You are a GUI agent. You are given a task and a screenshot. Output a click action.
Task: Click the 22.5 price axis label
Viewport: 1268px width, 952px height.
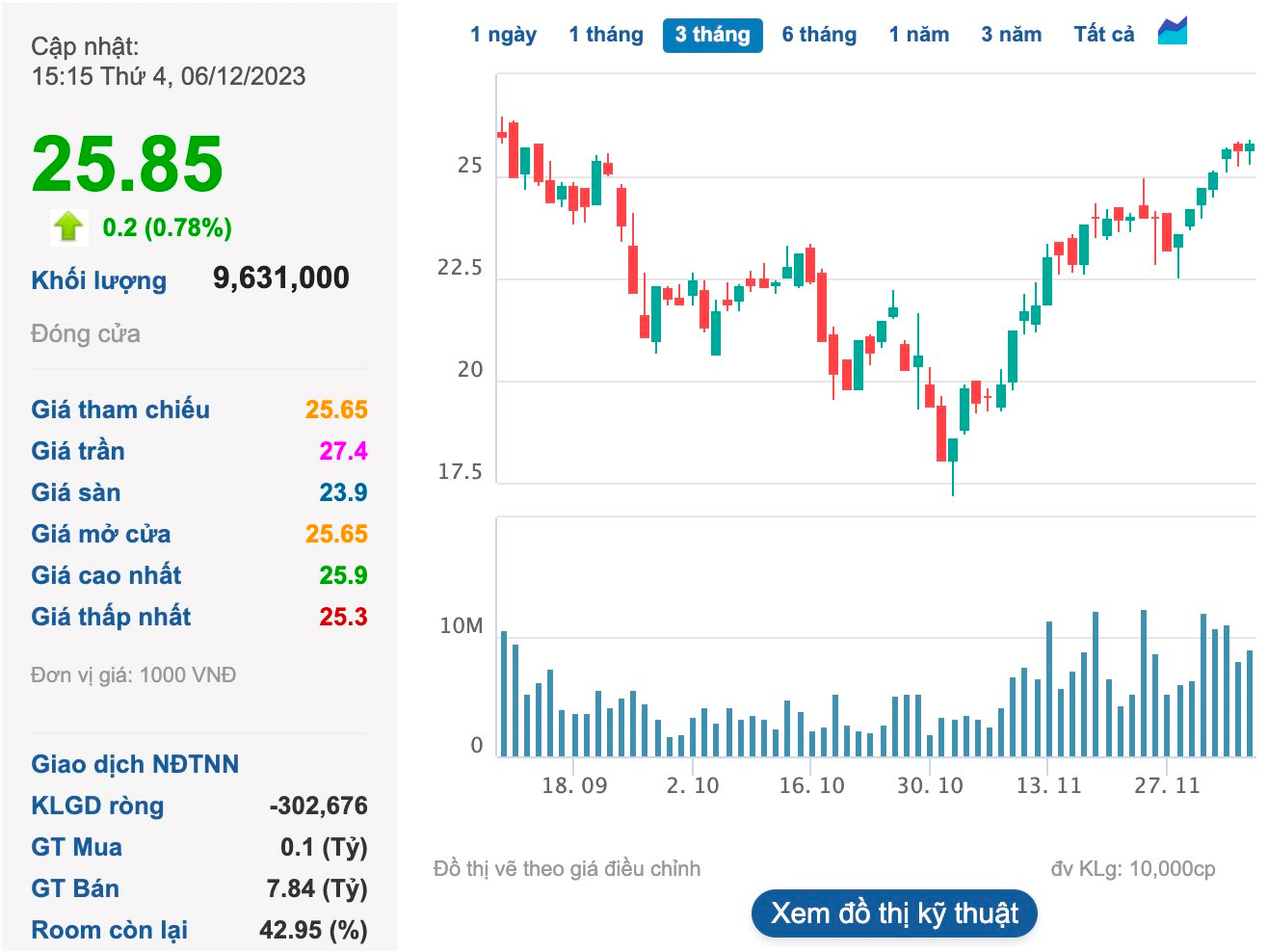[x=460, y=267]
